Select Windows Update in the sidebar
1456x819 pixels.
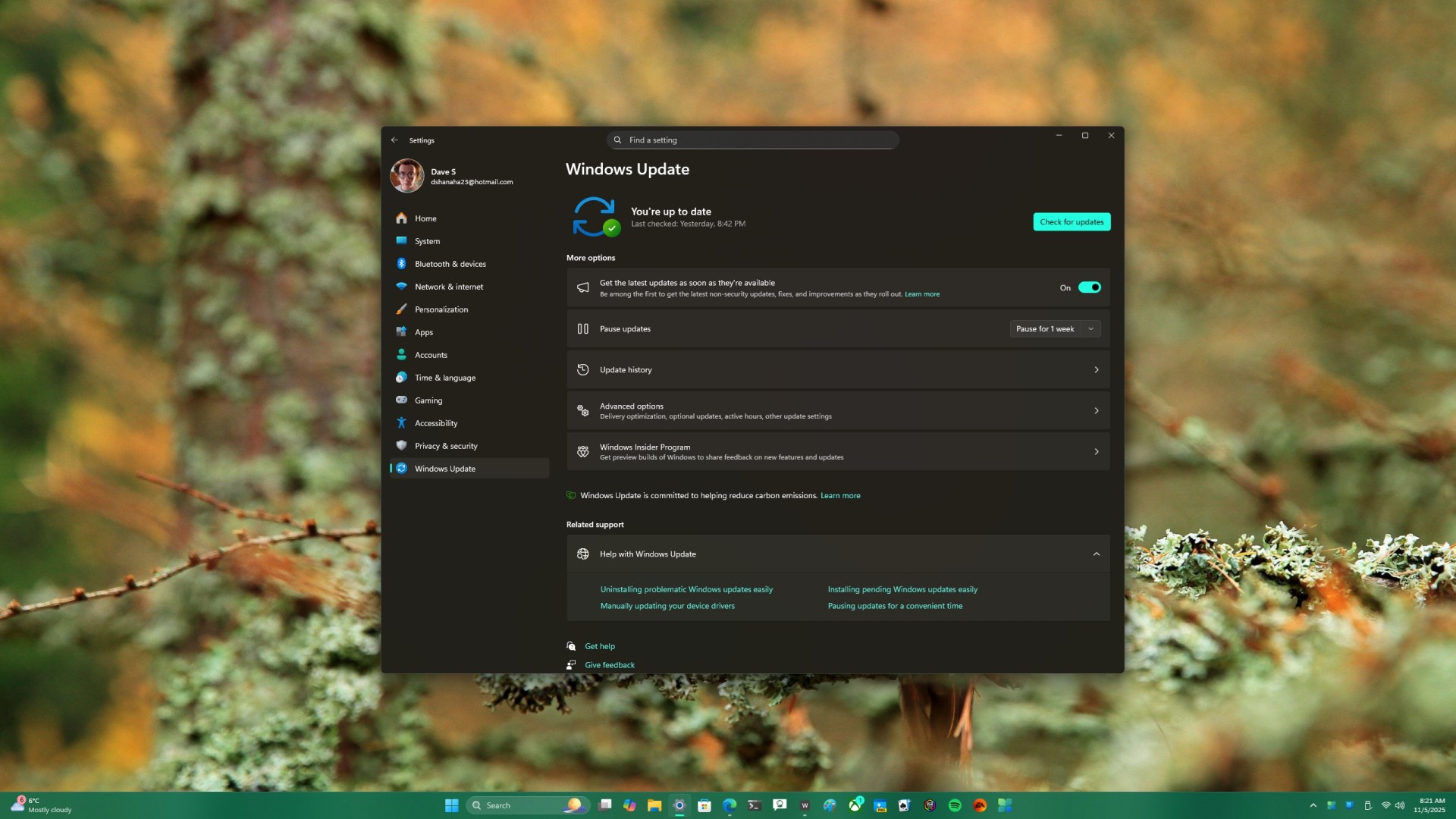469,469
